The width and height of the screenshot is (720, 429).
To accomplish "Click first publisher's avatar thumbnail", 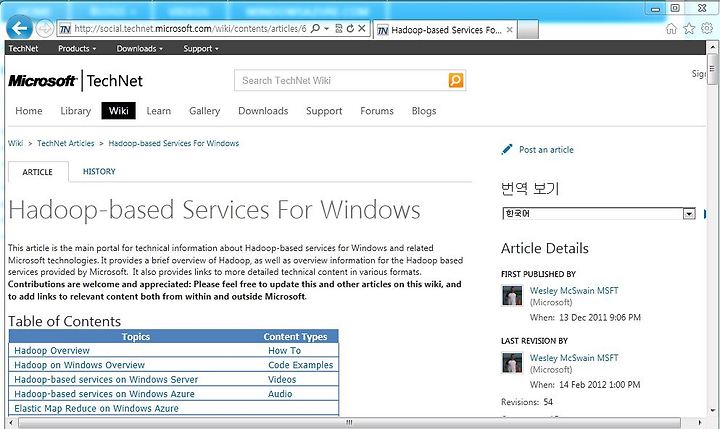I will coord(512,295).
